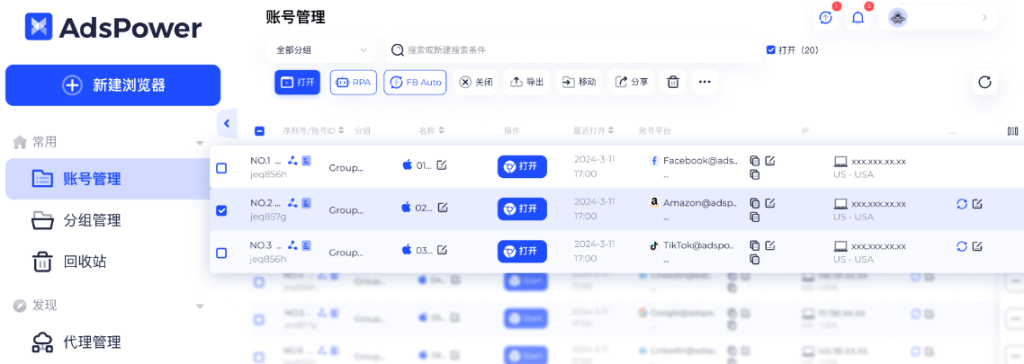Screen dimensions: 1024x364
Task: Expand the user profile arrow
Action: (985, 18)
